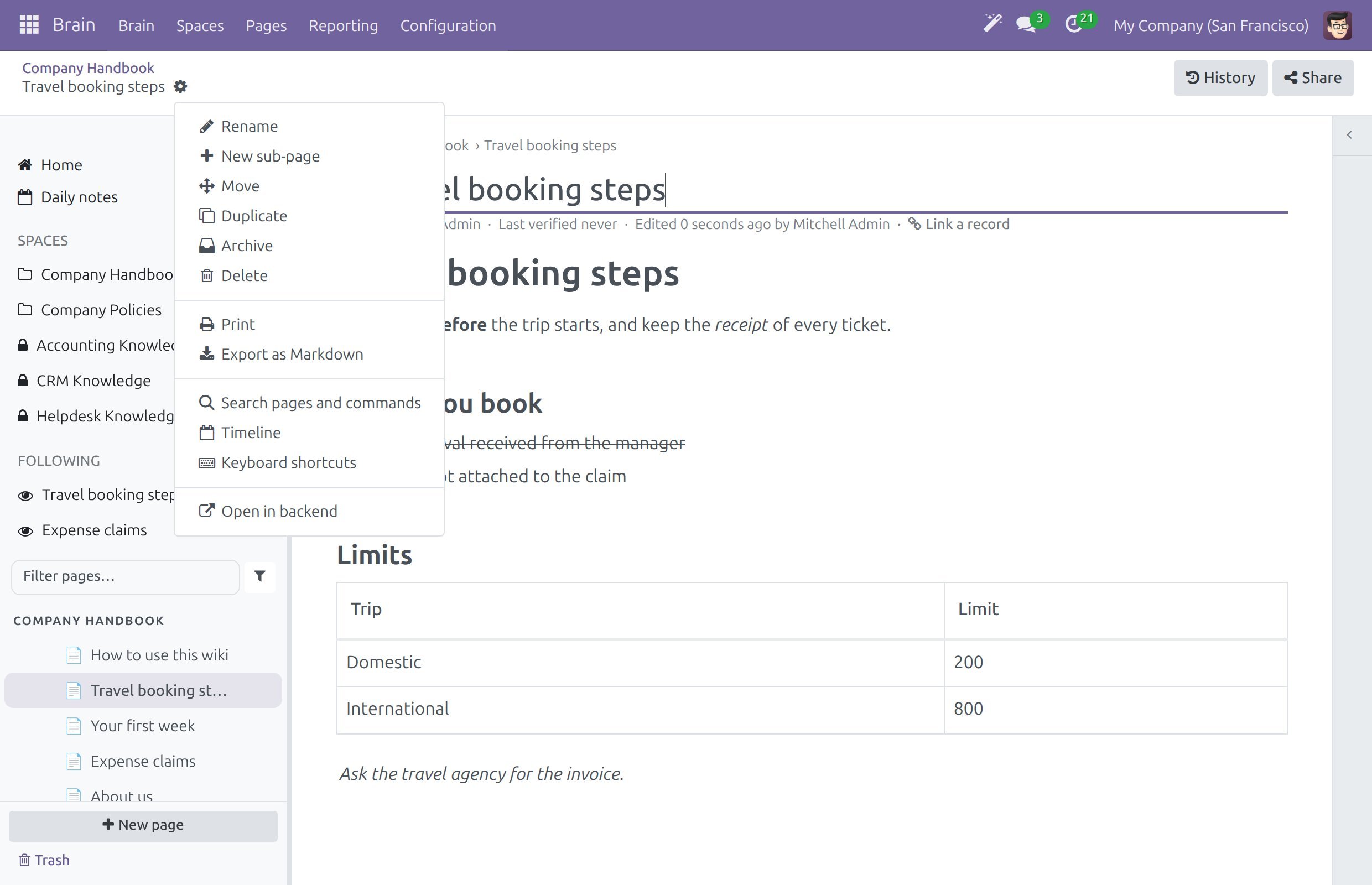Click the International table cell
The height and width of the screenshot is (885, 1372).
(x=640, y=710)
